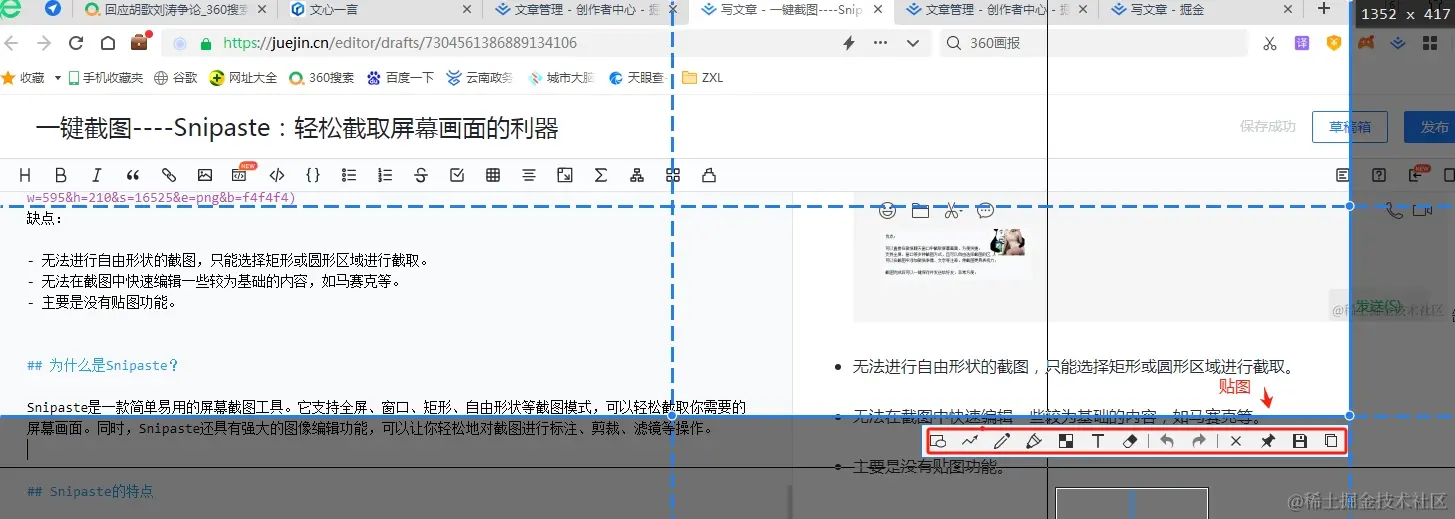
Task: Open the ZXL bookmarks folder
Action: pyautogui.click(x=703, y=78)
